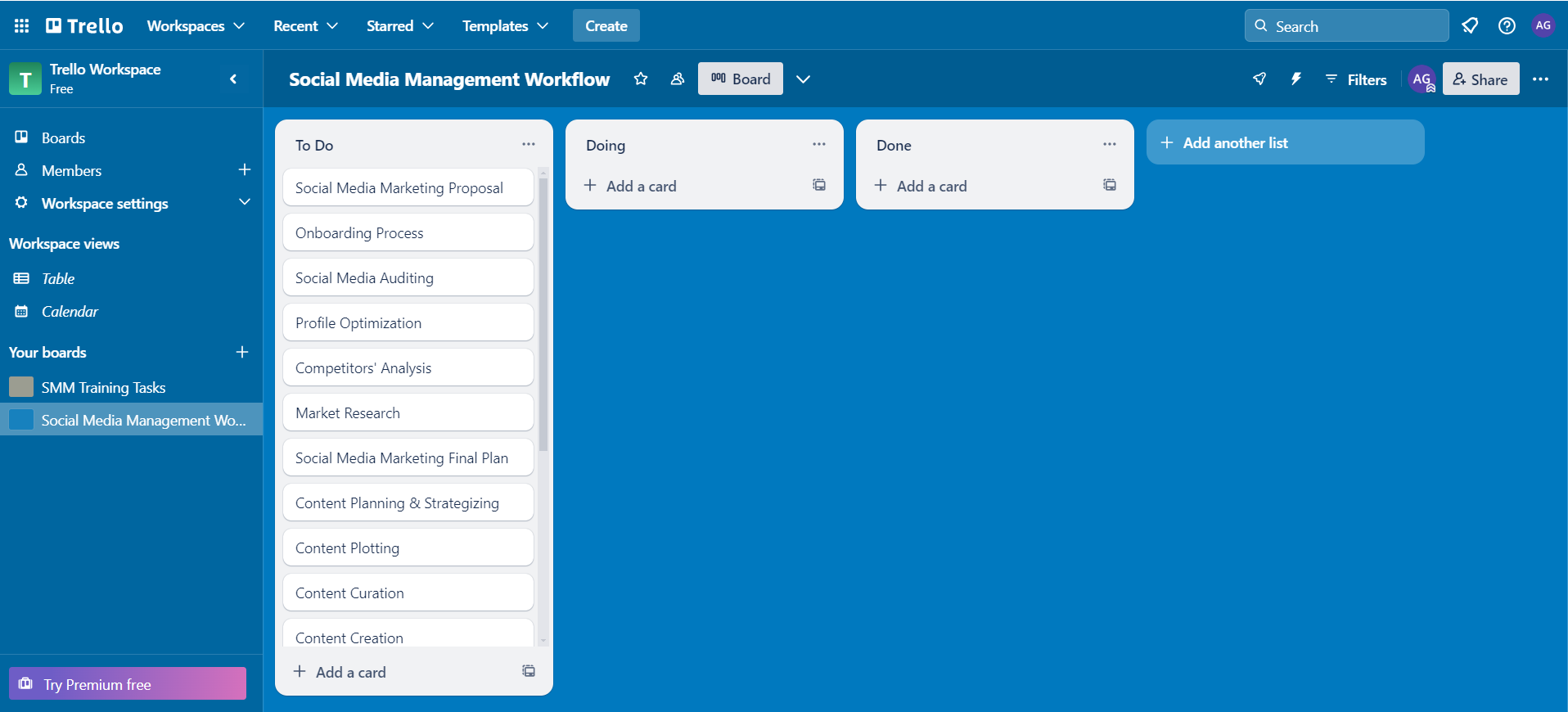
Task: Open the Competitors' Analysis card
Action: [x=408, y=367]
